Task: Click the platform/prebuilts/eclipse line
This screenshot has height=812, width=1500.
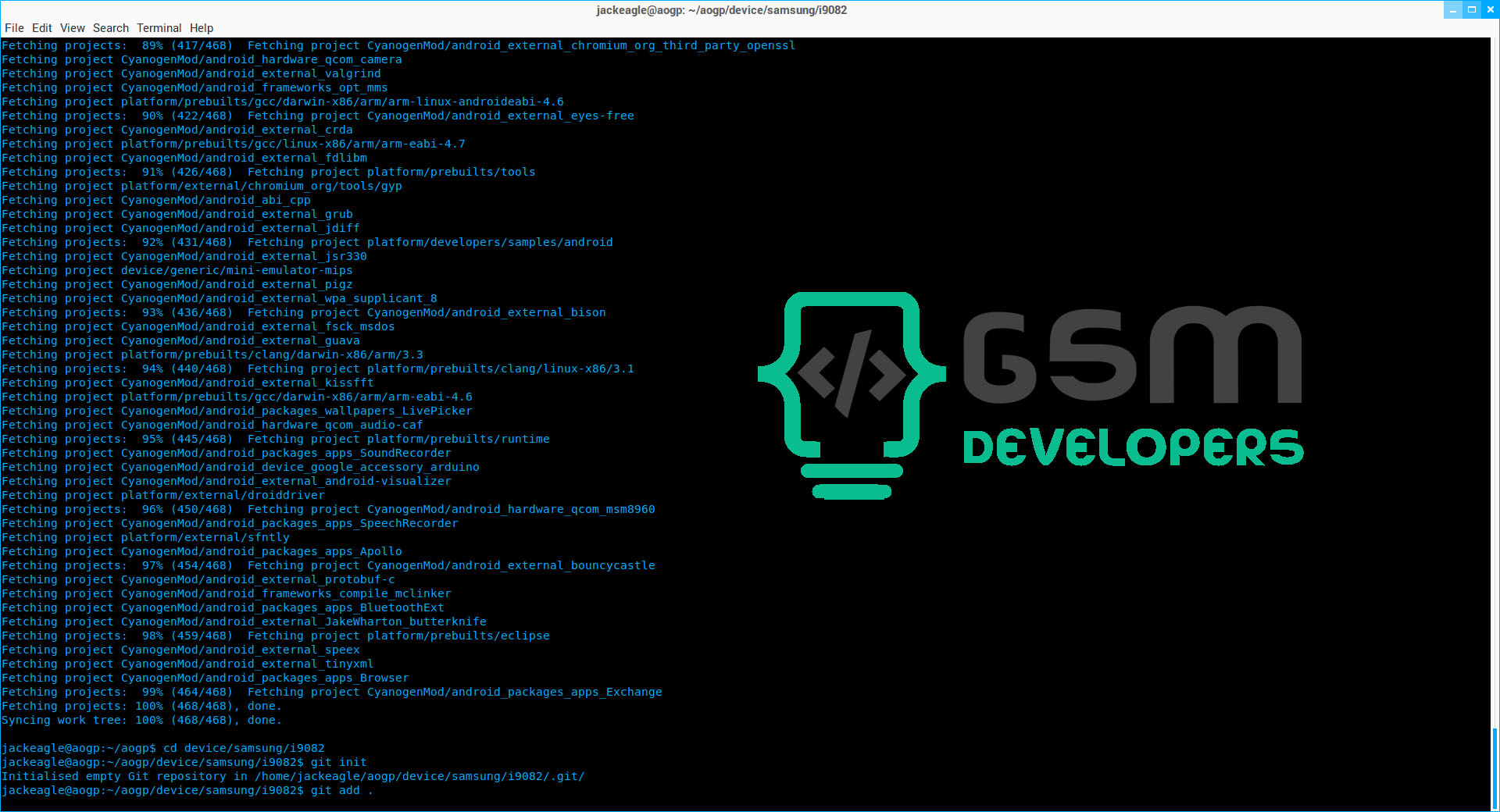Action: pos(276,636)
